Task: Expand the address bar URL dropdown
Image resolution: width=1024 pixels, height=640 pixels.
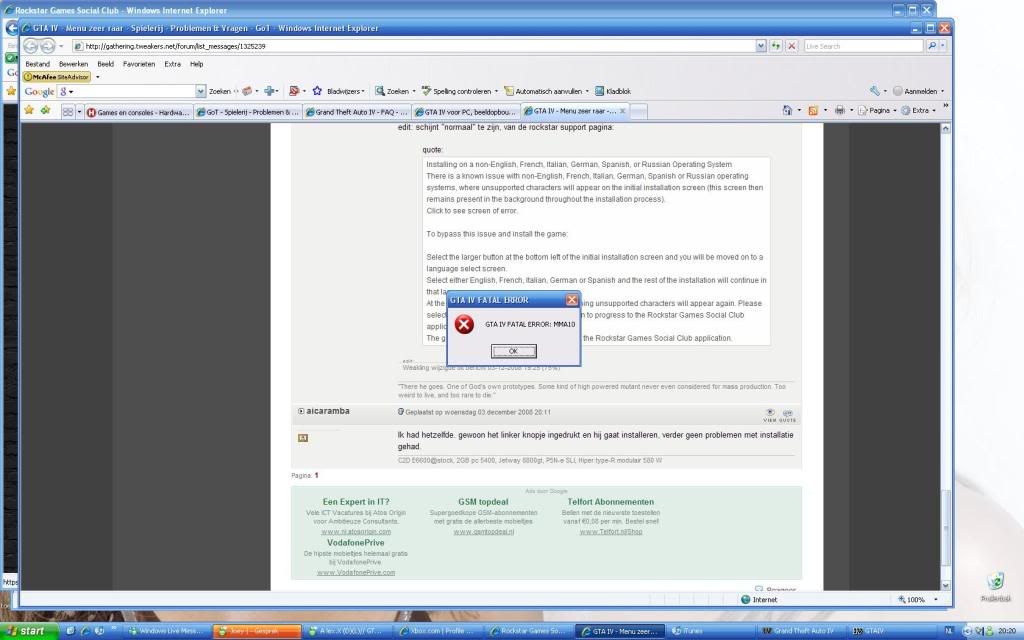Action: coord(759,46)
